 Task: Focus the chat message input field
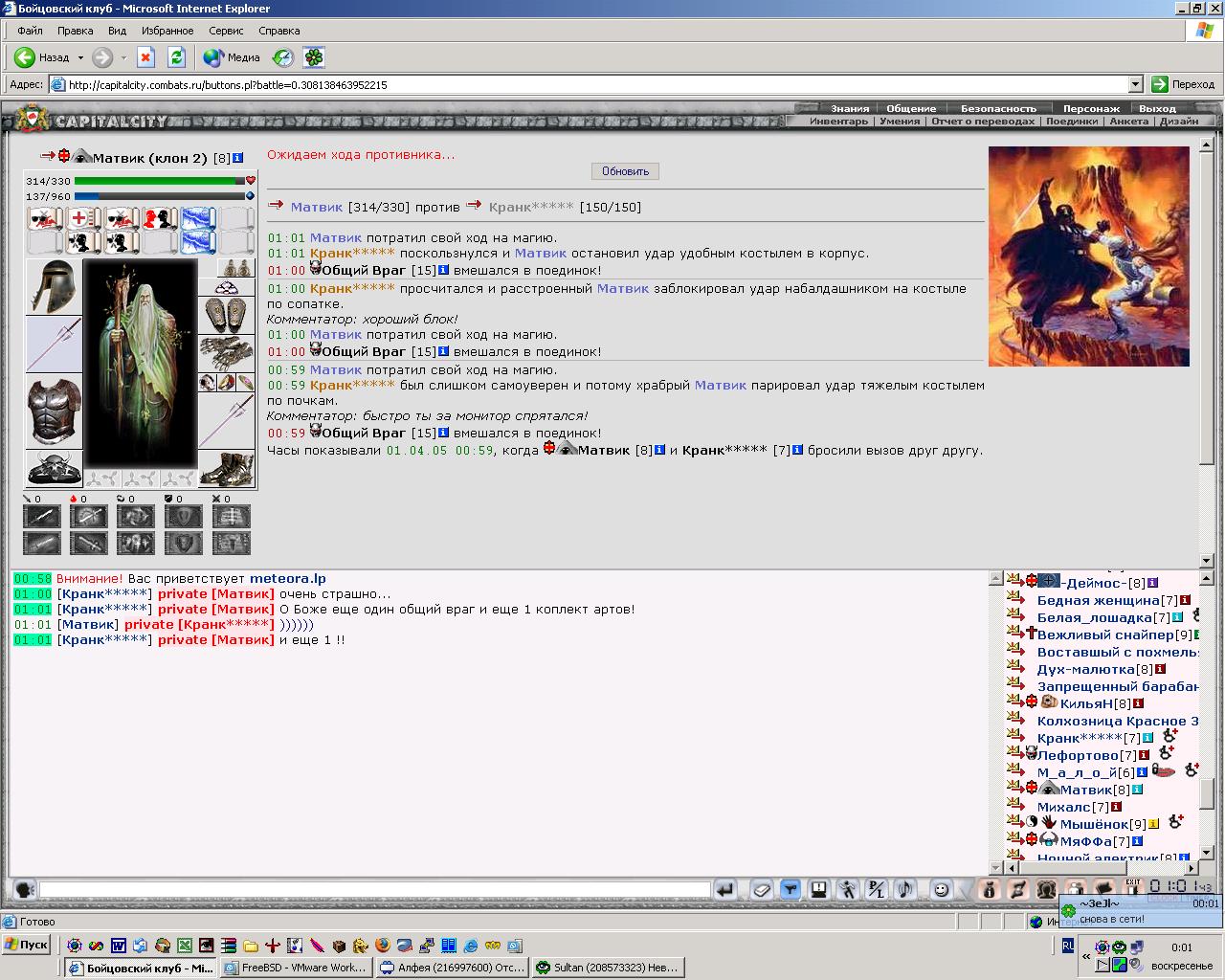pos(375,890)
